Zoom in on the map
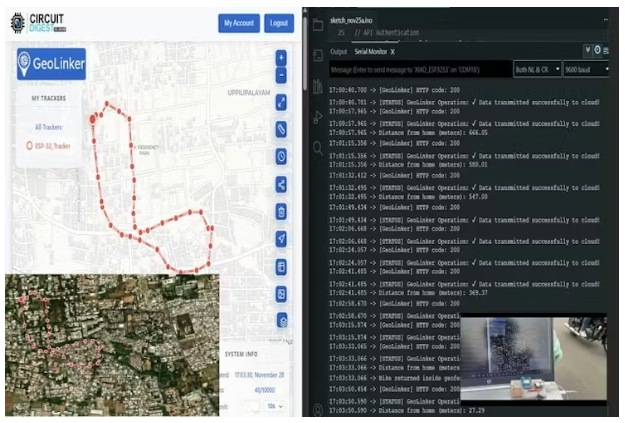Screen dimensions: 625x423 click(281, 57)
